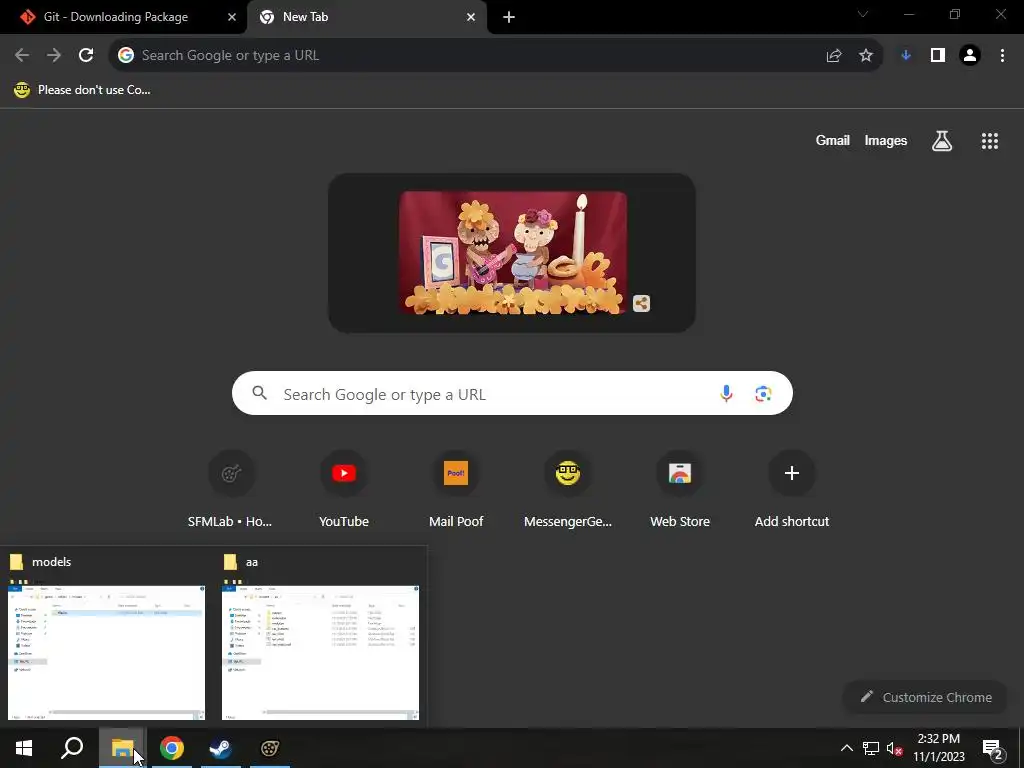
Task: Search by image with Google Lens
Action: coord(763,394)
